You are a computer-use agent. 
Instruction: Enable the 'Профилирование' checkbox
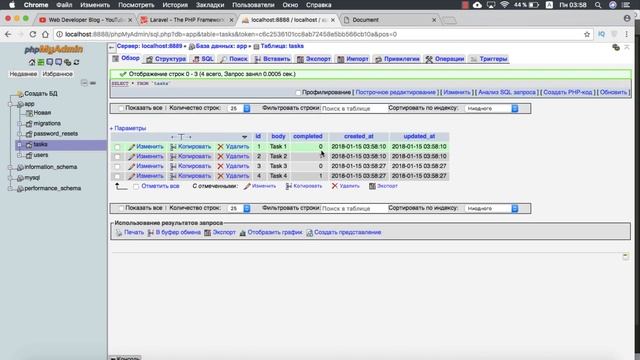point(298,93)
